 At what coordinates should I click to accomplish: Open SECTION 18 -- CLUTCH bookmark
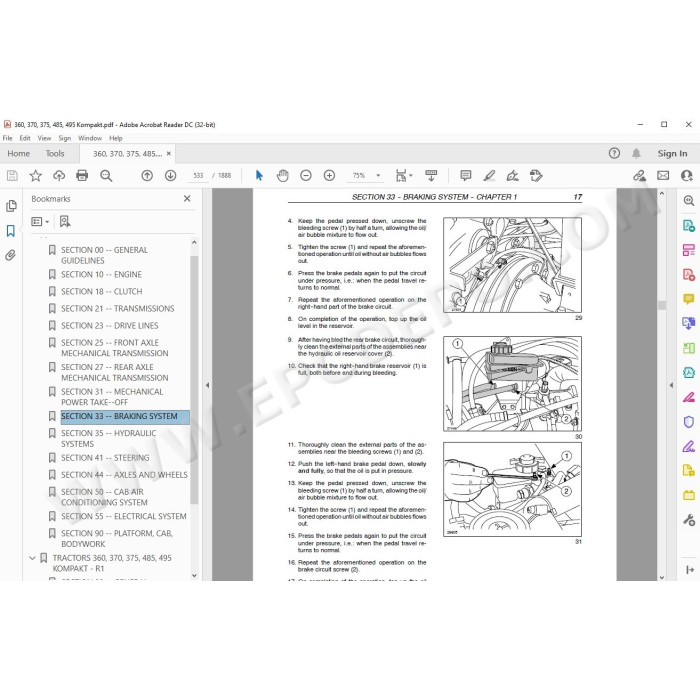click(x=101, y=292)
